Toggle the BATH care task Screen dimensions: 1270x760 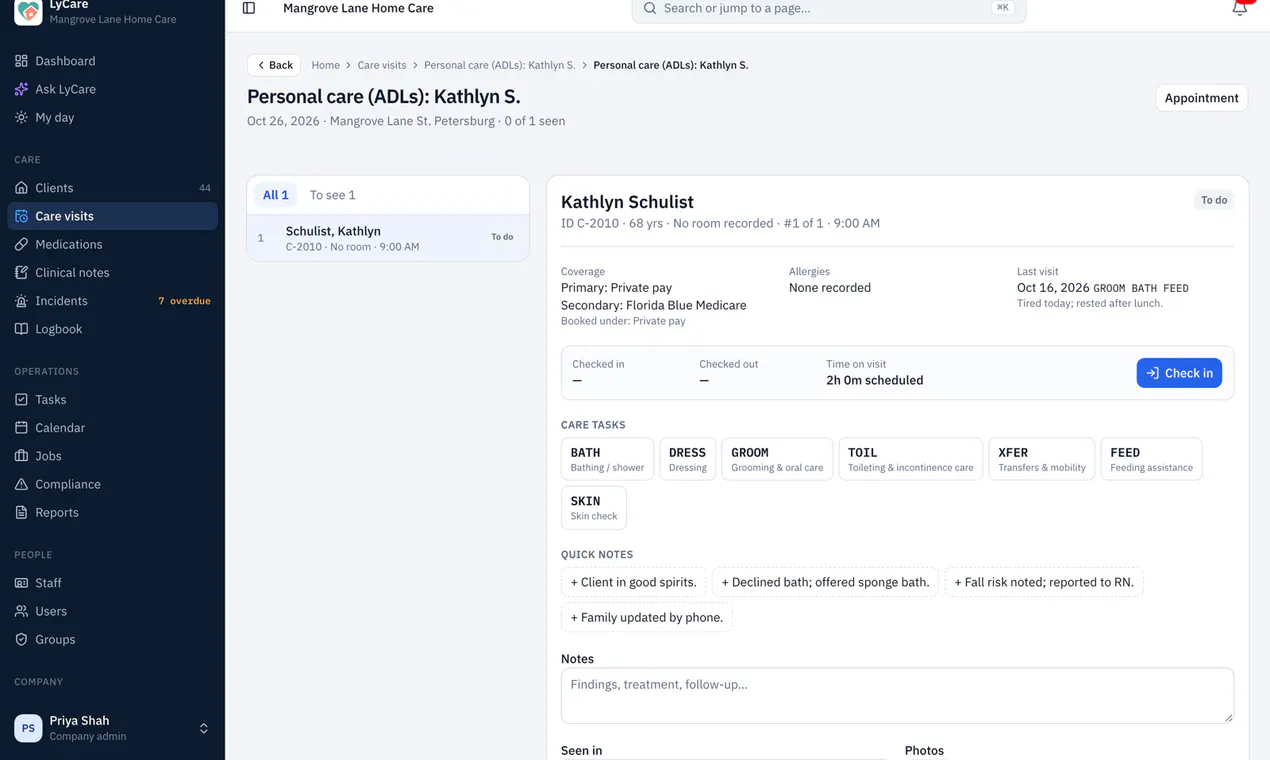(607, 459)
